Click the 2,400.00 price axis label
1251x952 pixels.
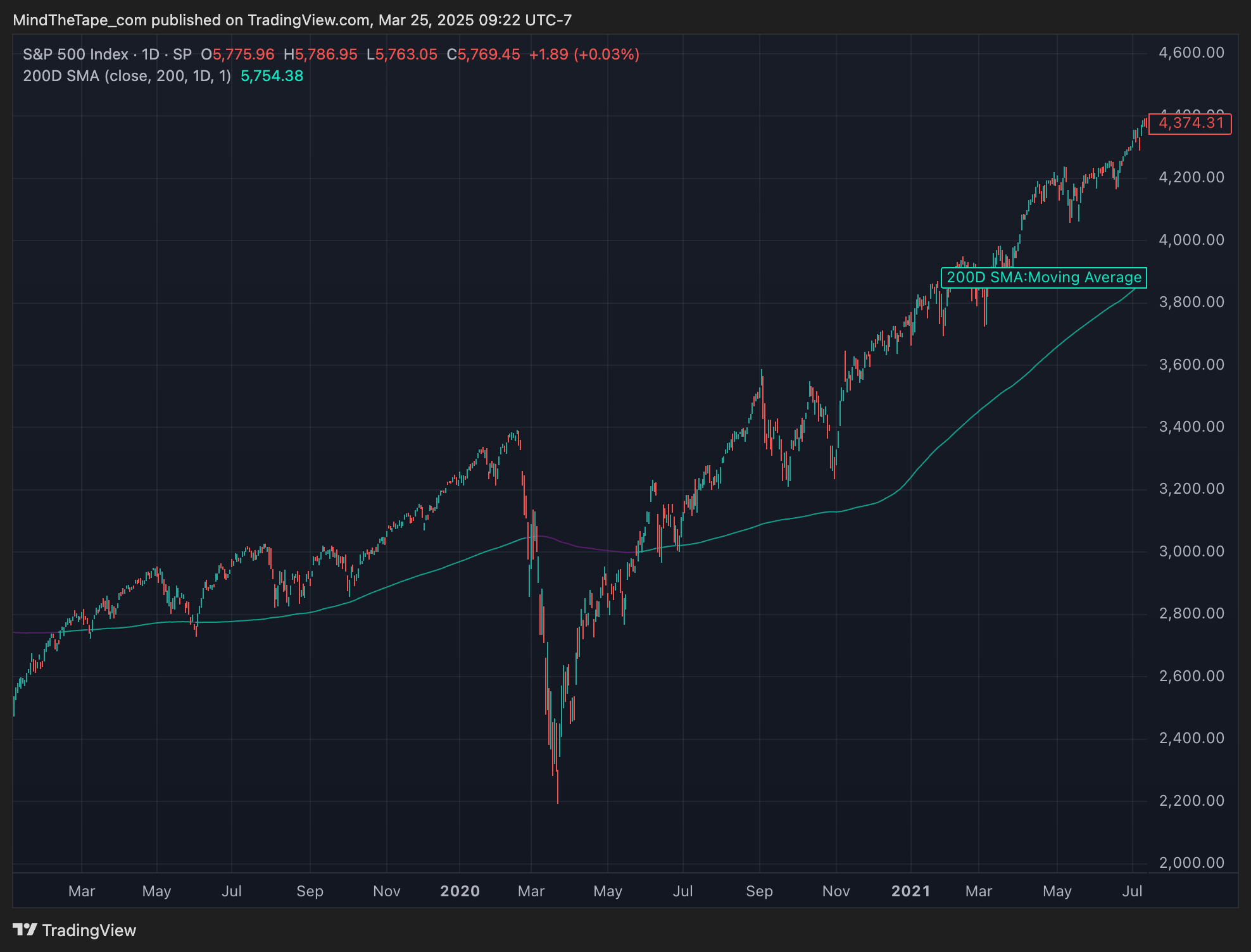pyautogui.click(x=1191, y=738)
